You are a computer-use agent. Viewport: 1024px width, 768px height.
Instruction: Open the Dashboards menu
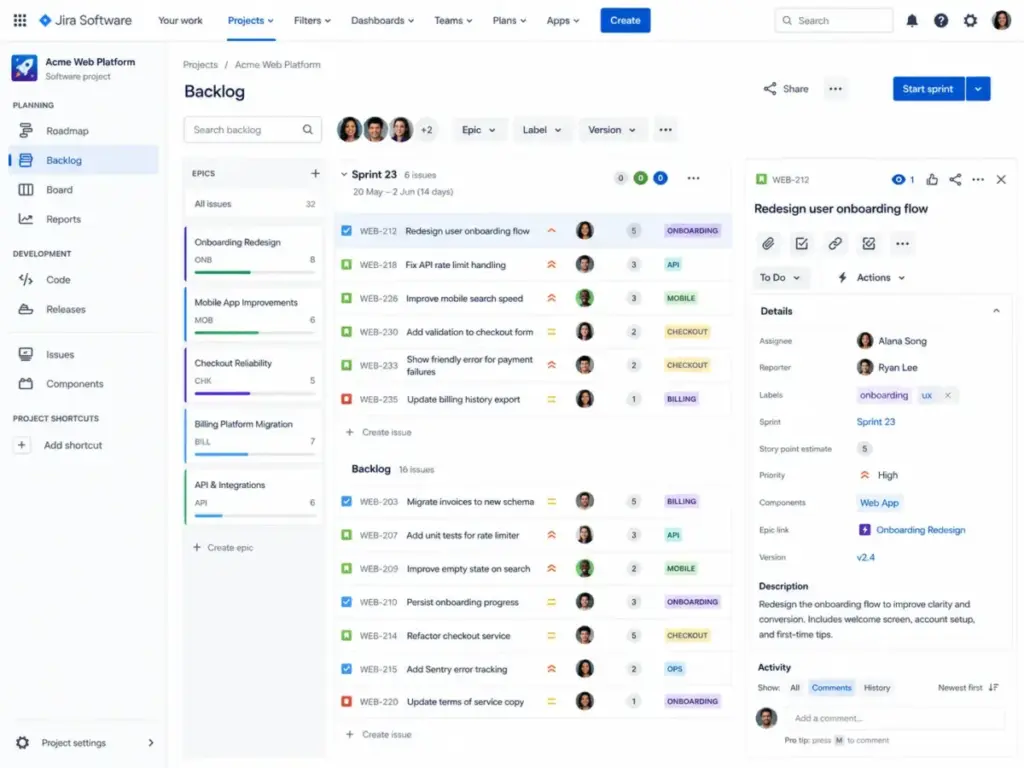coord(382,20)
